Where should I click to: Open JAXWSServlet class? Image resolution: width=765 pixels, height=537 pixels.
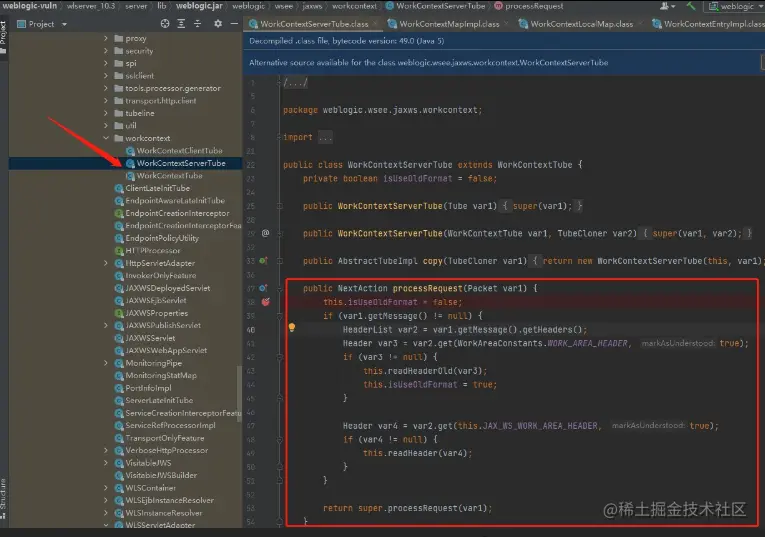[150, 338]
